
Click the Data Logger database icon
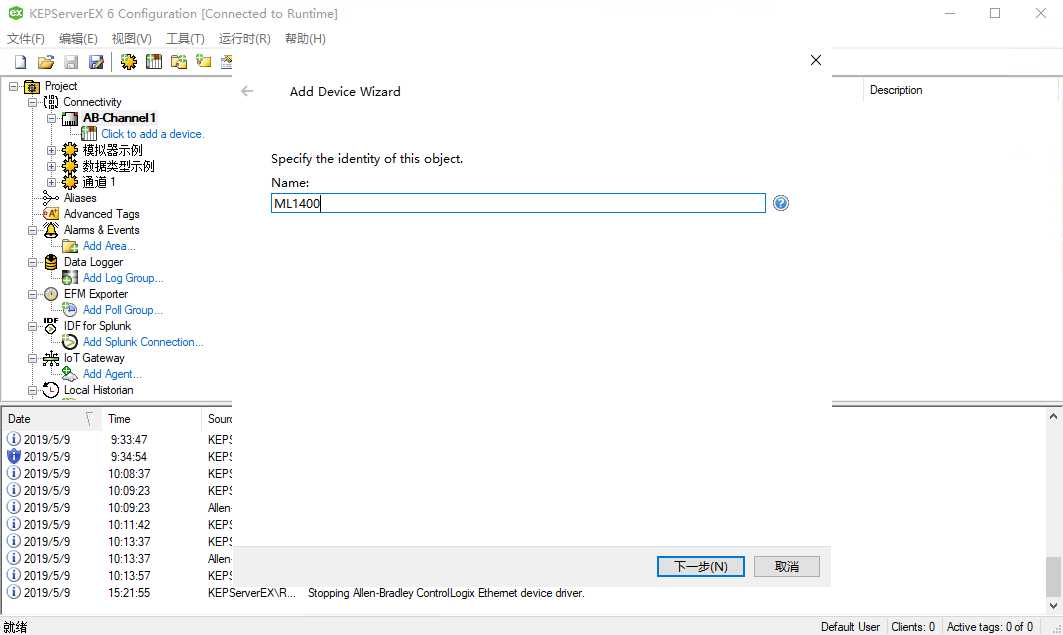[x=51, y=262]
